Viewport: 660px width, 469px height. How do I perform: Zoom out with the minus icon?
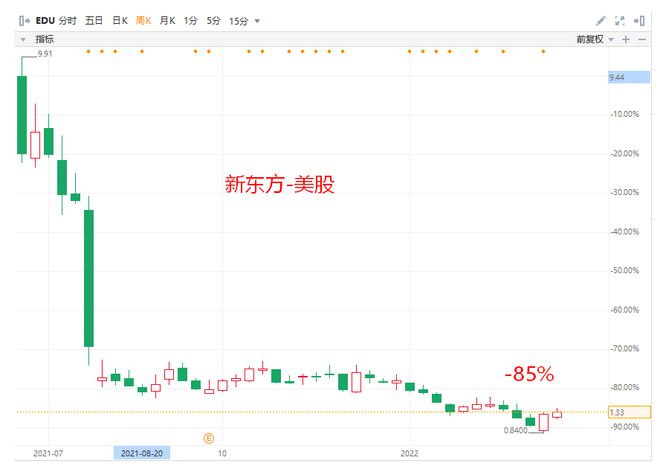(642, 40)
